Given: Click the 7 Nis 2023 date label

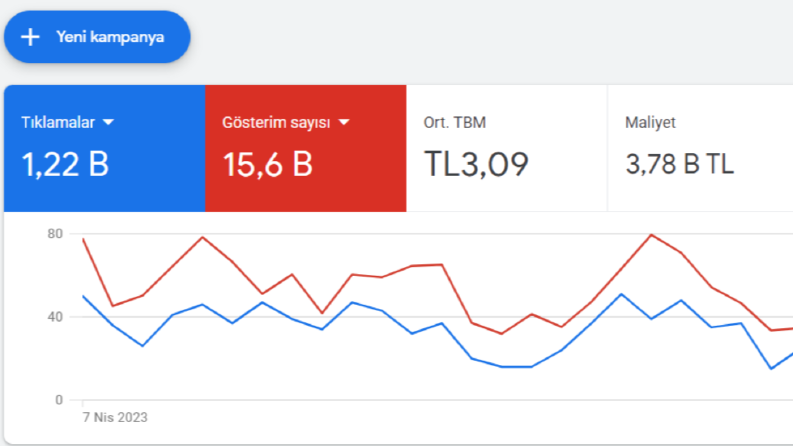Looking at the screenshot, I should (x=115, y=417).
